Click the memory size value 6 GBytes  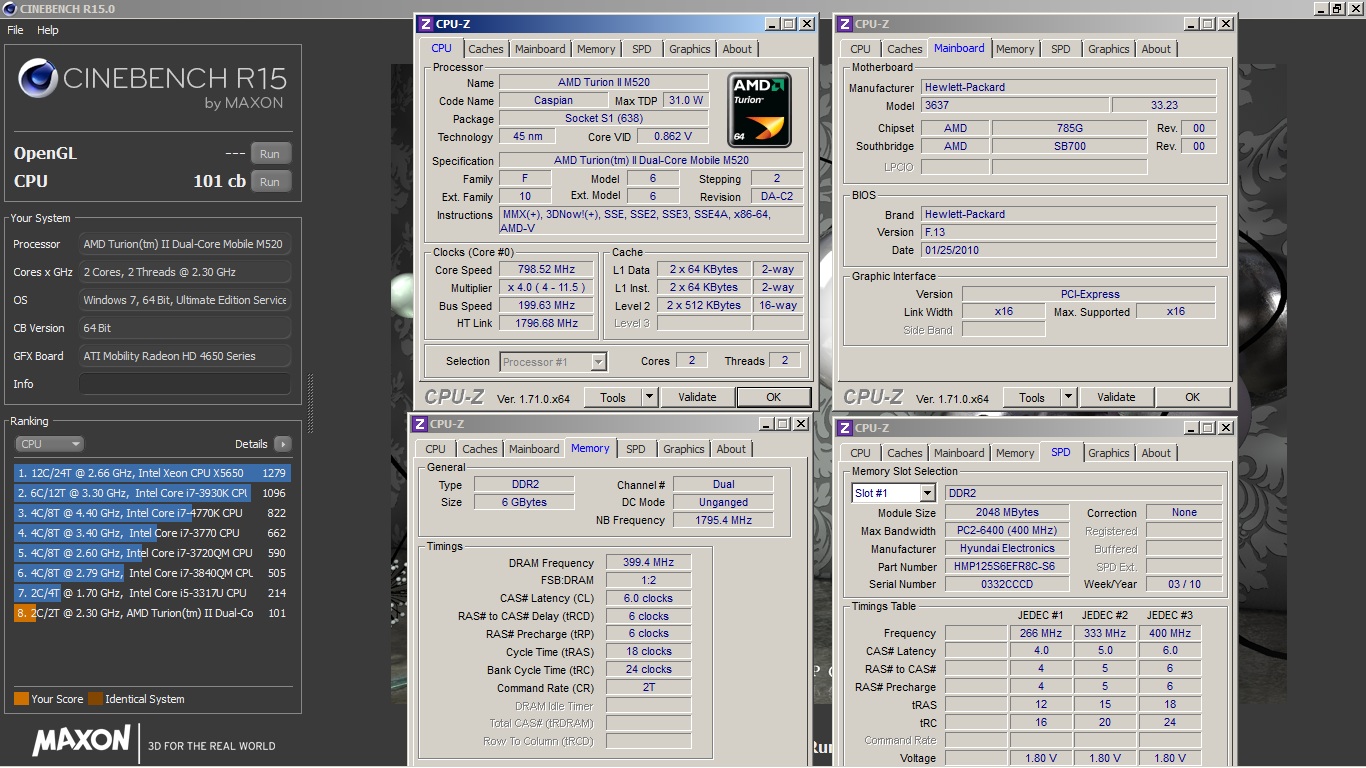pos(524,502)
